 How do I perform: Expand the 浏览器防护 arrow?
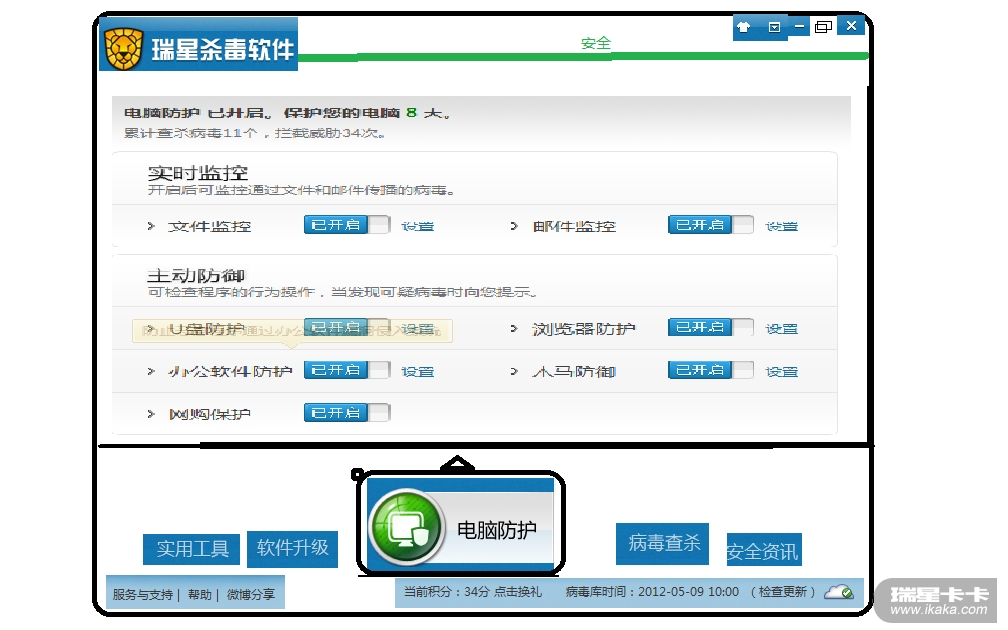pos(514,328)
